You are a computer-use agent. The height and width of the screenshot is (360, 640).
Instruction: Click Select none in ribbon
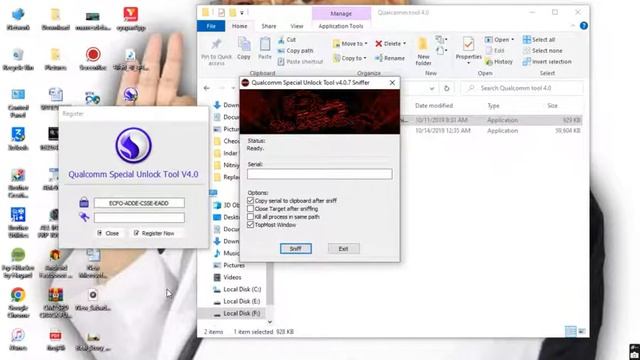pyautogui.click(x=542, y=51)
